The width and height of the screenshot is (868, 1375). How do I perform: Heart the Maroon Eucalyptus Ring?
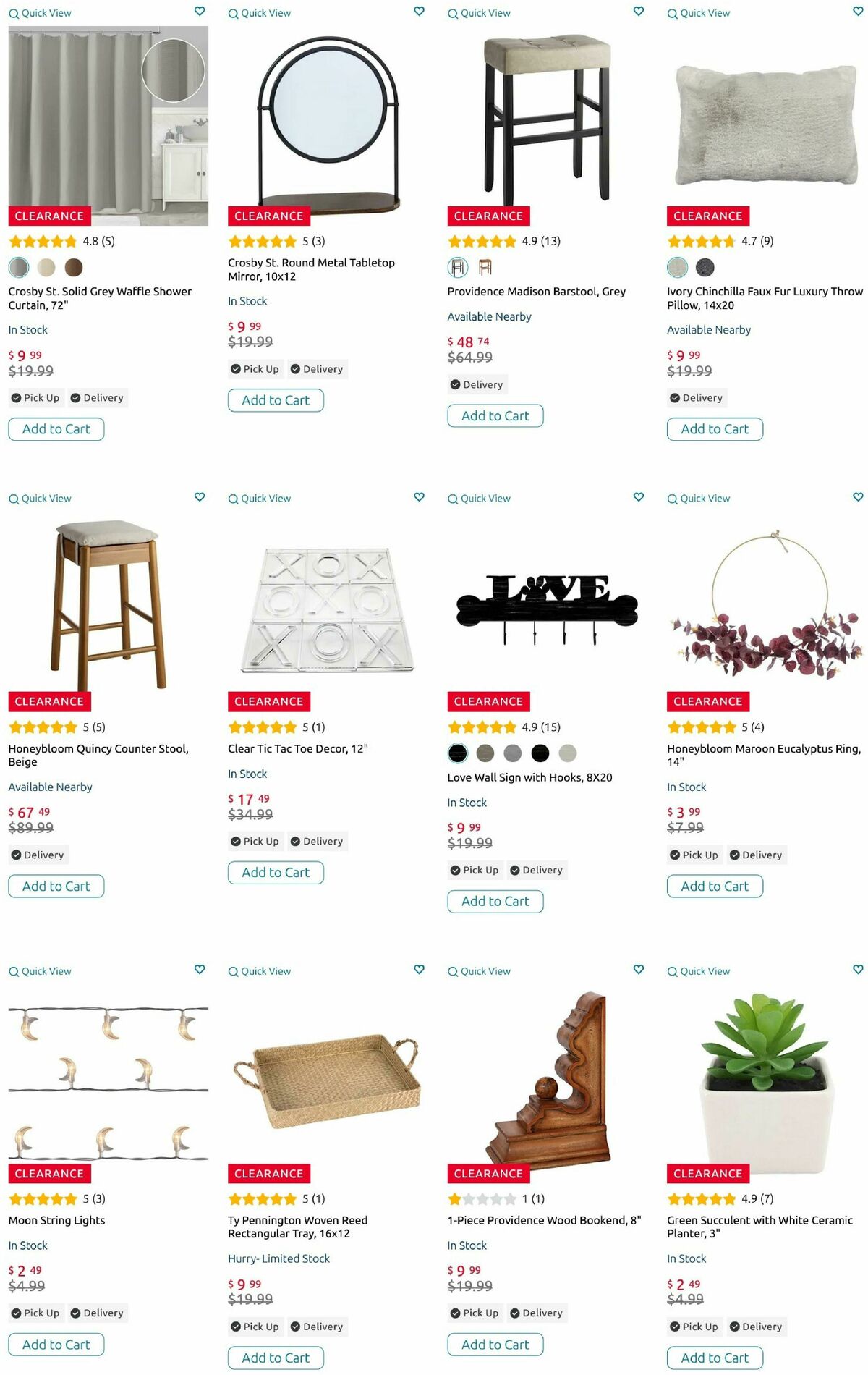pos(858,497)
